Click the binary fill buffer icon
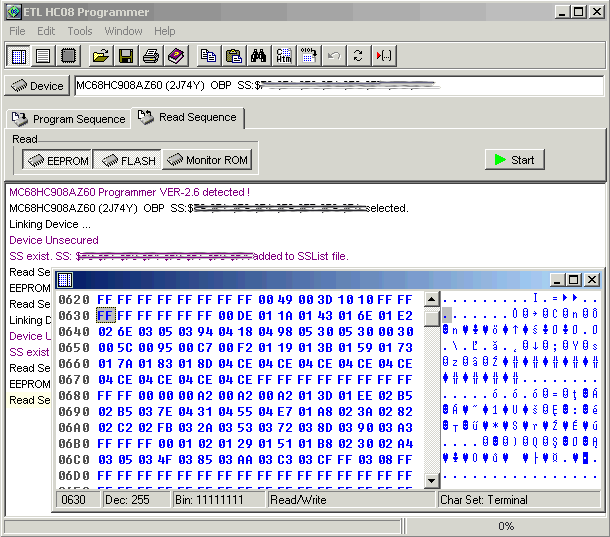610x537 pixels. coord(309,56)
